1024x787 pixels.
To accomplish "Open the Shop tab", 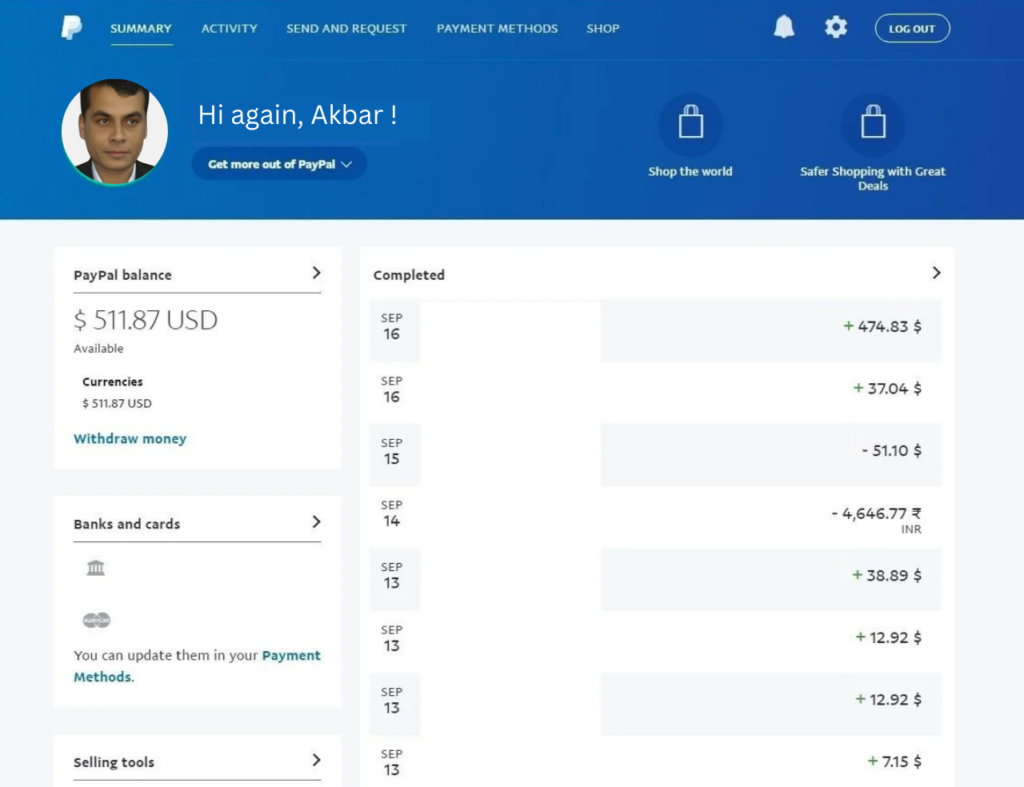I will pyautogui.click(x=603, y=29).
